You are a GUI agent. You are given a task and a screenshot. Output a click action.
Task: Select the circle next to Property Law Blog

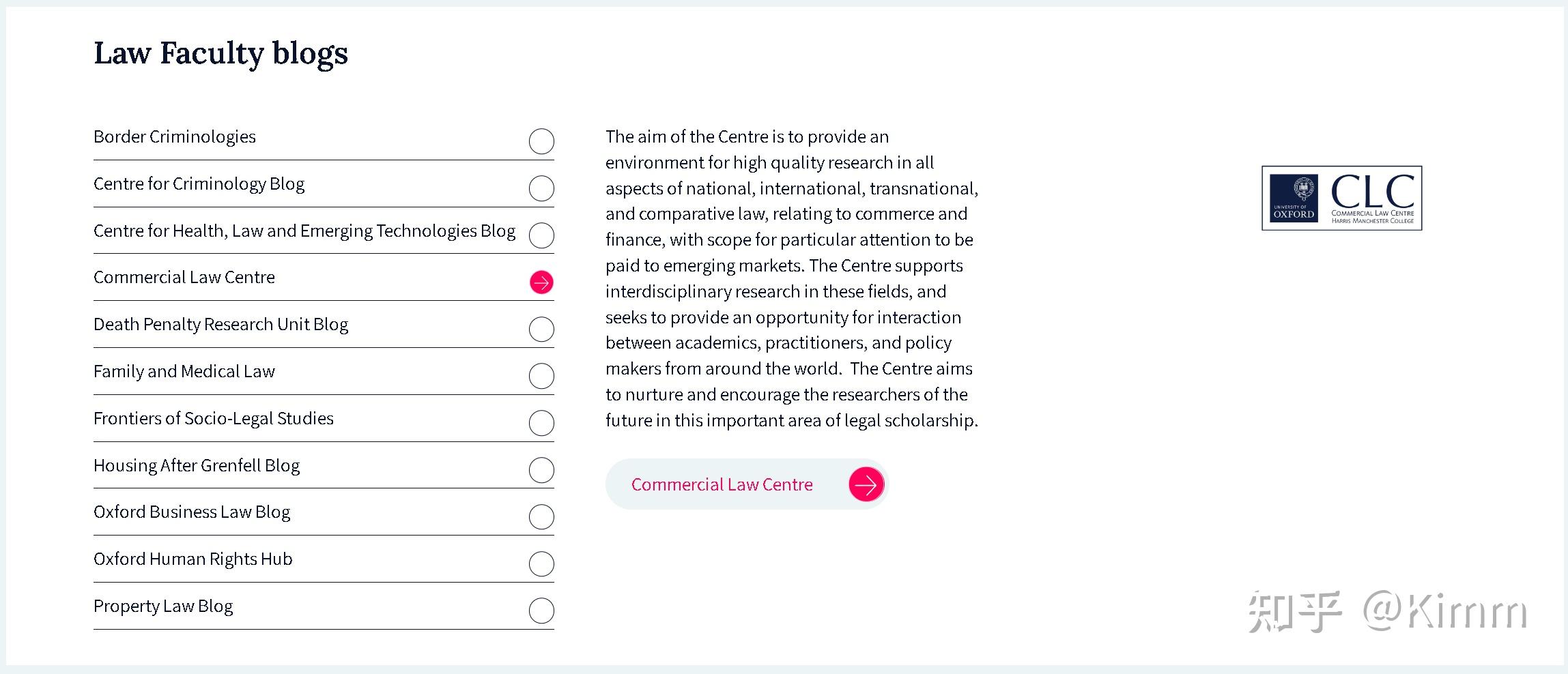(x=541, y=611)
